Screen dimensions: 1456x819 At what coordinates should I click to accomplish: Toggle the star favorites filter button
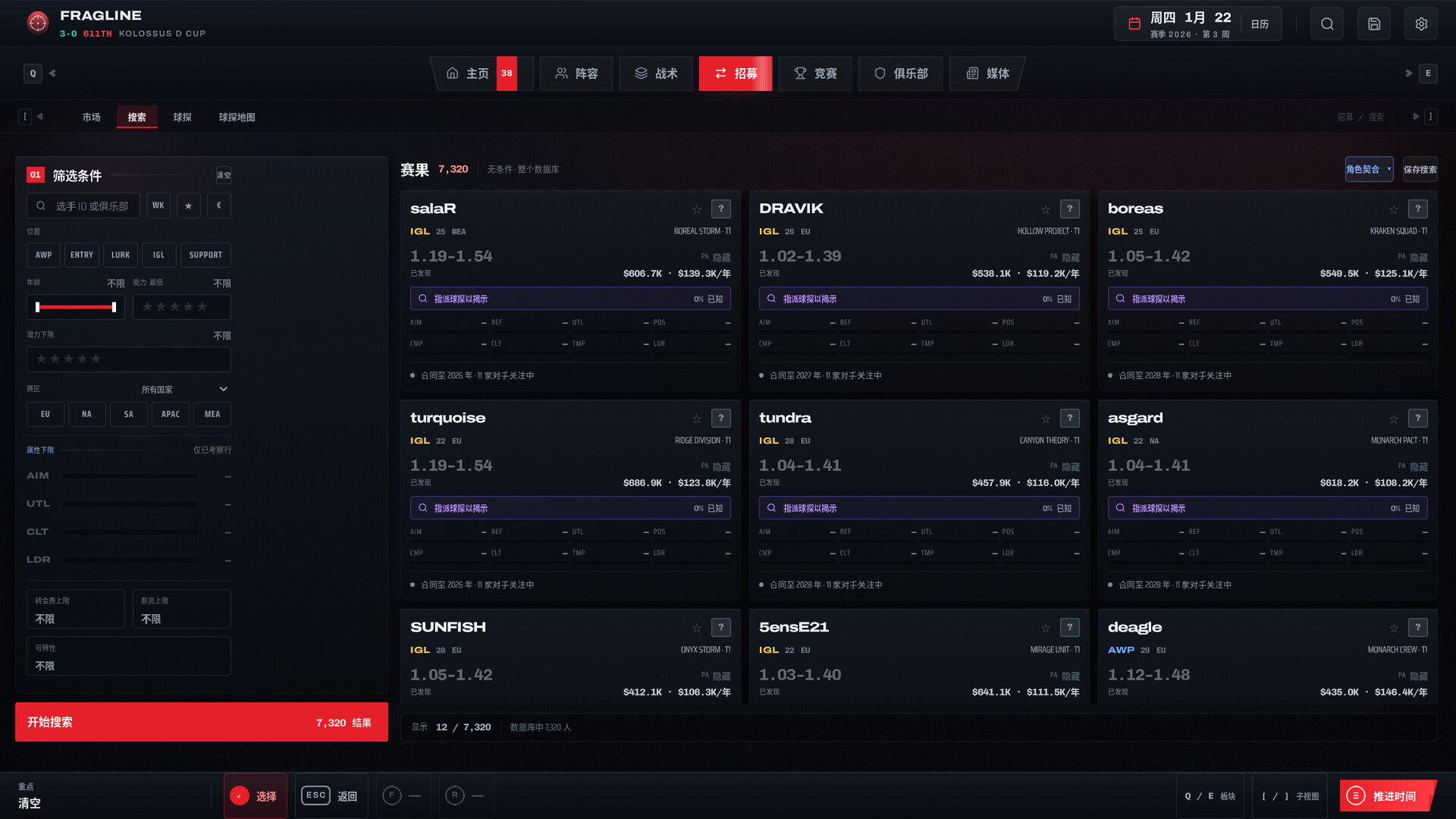pyautogui.click(x=188, y=206)
